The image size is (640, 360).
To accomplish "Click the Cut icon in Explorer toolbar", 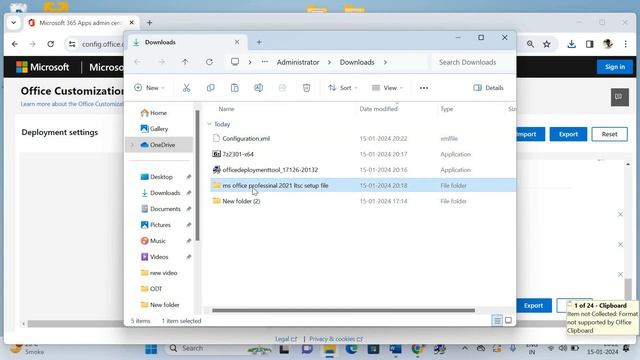I will pyautogui.click(x=187, y=88).
